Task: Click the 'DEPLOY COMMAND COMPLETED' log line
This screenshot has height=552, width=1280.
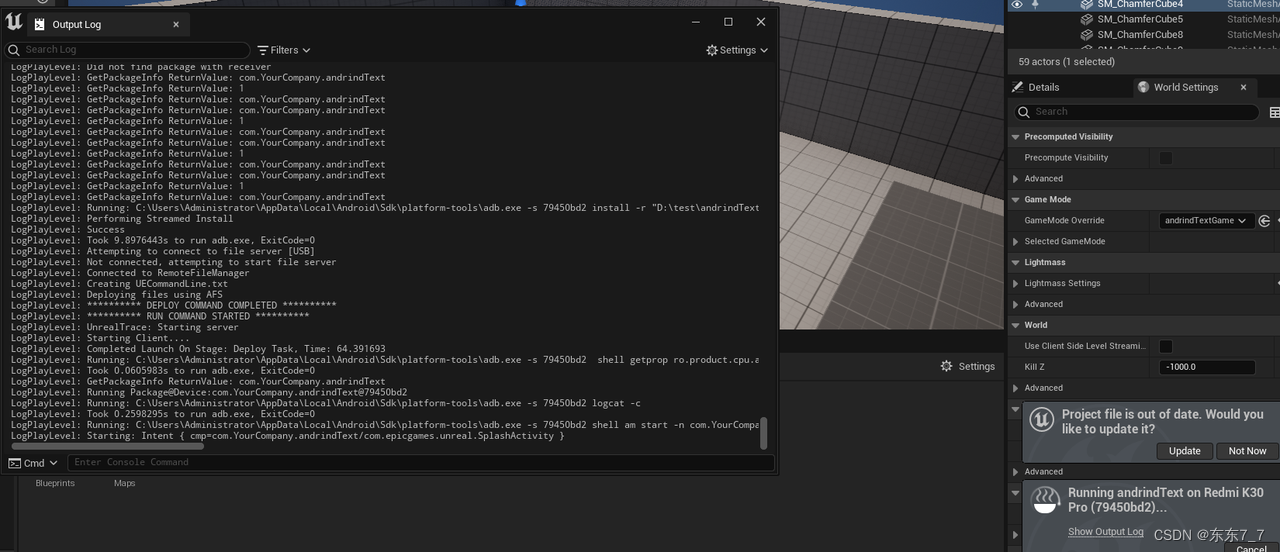Action: pyautogui.click(x=173, y=306)
